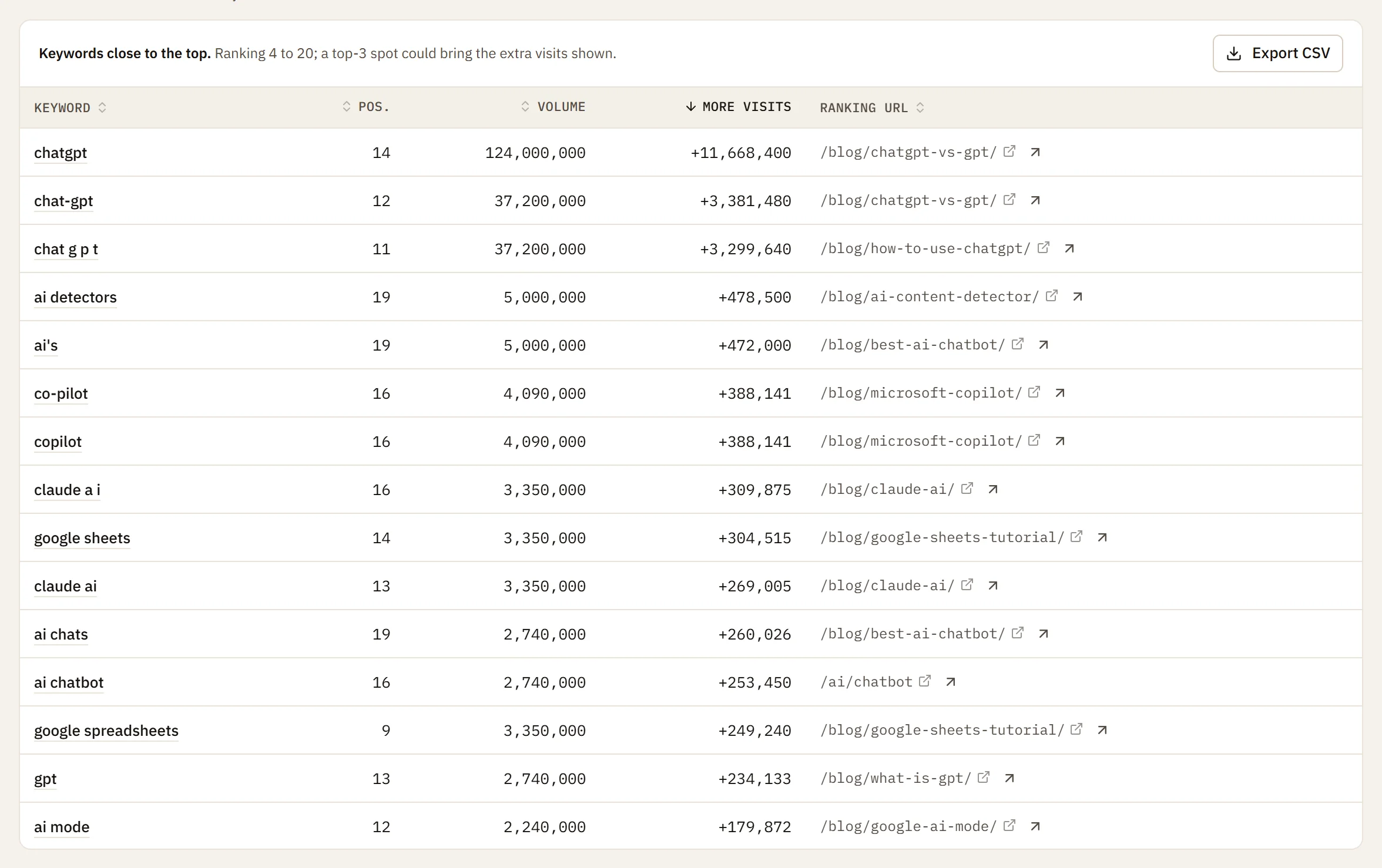Click diagonal arrow icon in google sheets row
Screen dimensions: 1382x868
pos(1102,537)
